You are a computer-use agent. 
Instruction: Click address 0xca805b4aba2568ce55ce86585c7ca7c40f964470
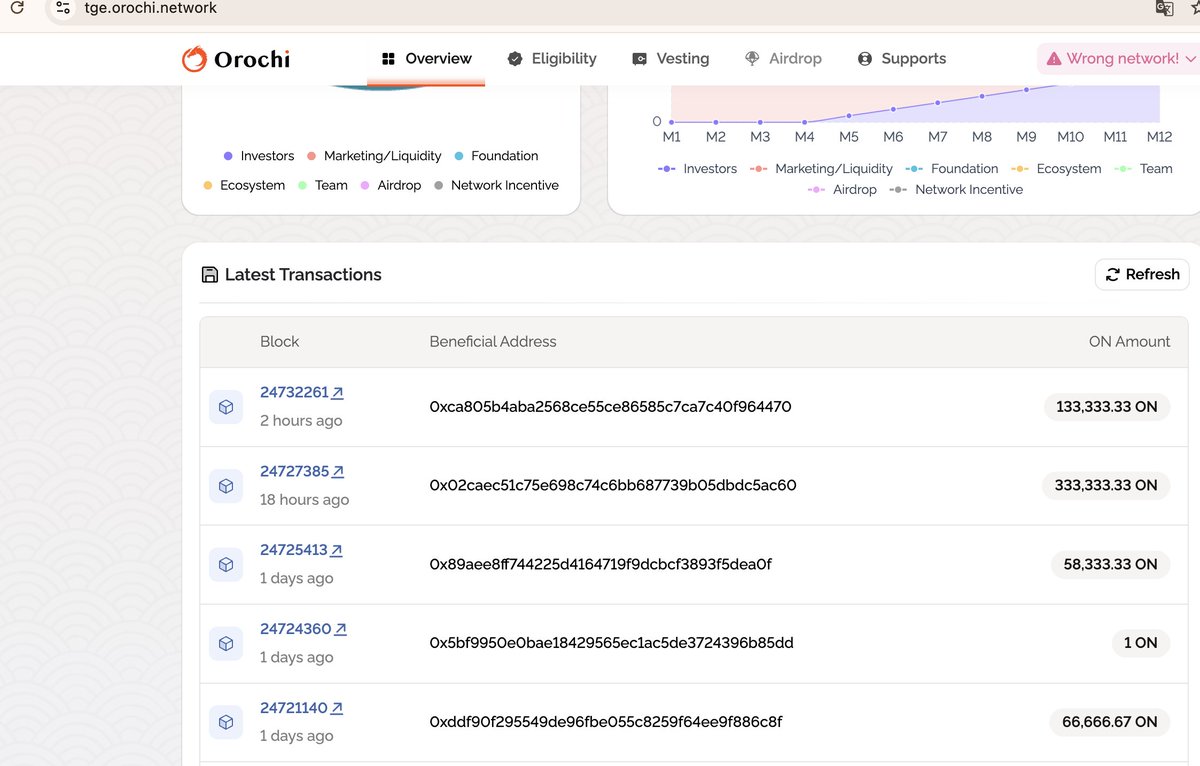tap(610, 407)
